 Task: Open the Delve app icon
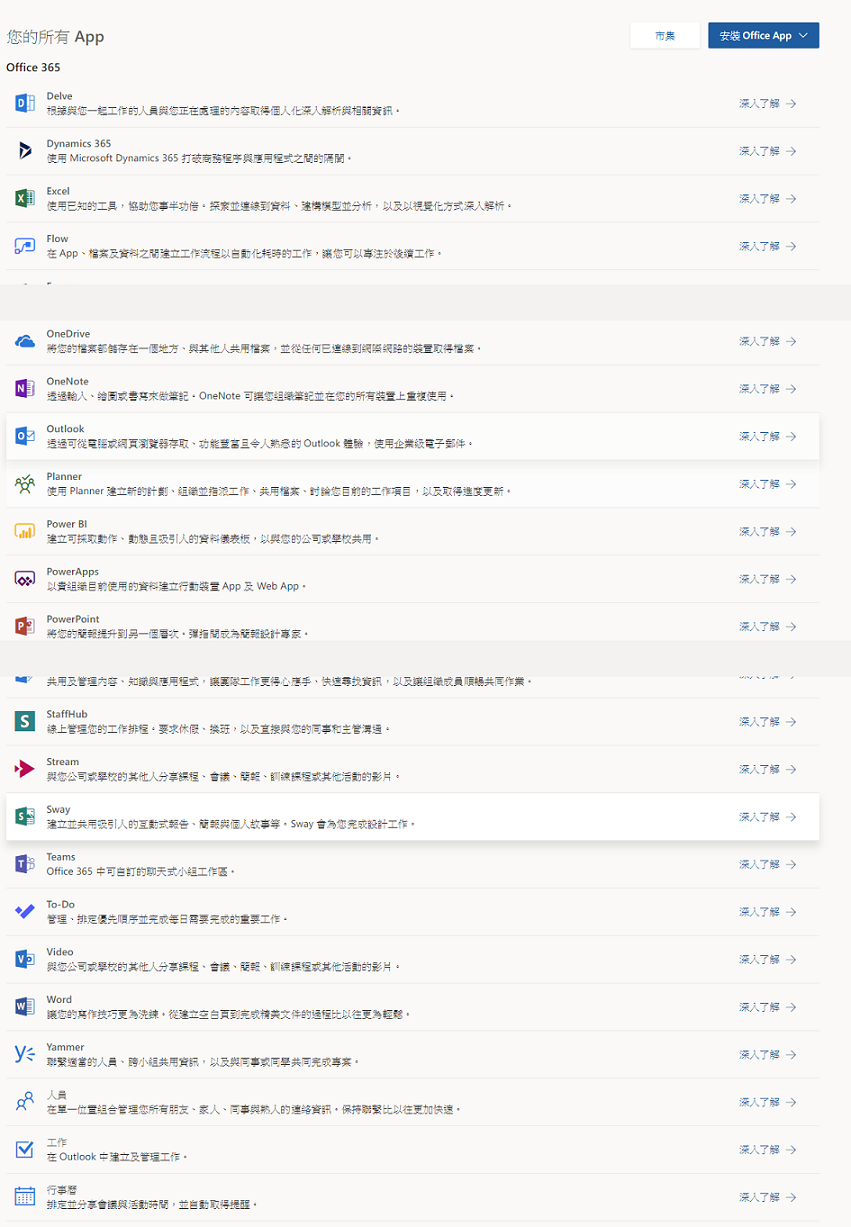(x=25, y=103)
